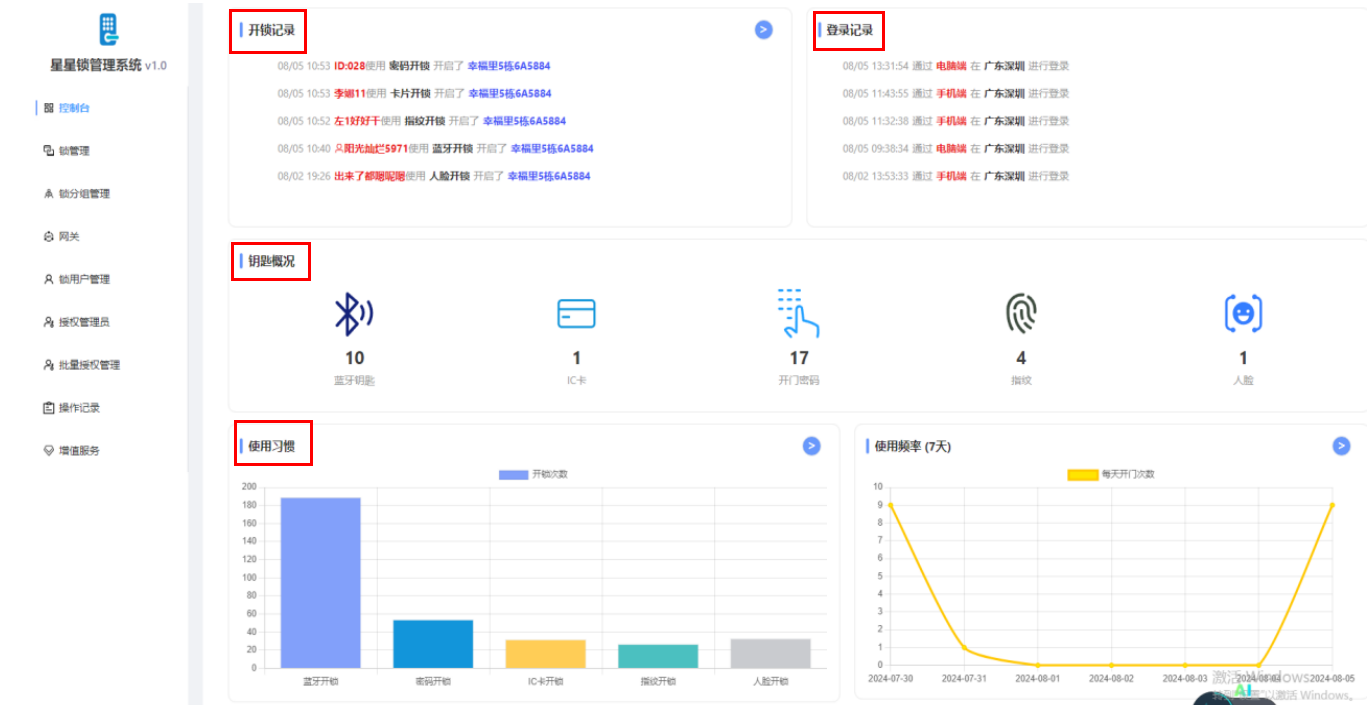Click the Bluetooth key (蓝牙钥匙) icon
1370x705 pixels.
click(x=353, y=315)
